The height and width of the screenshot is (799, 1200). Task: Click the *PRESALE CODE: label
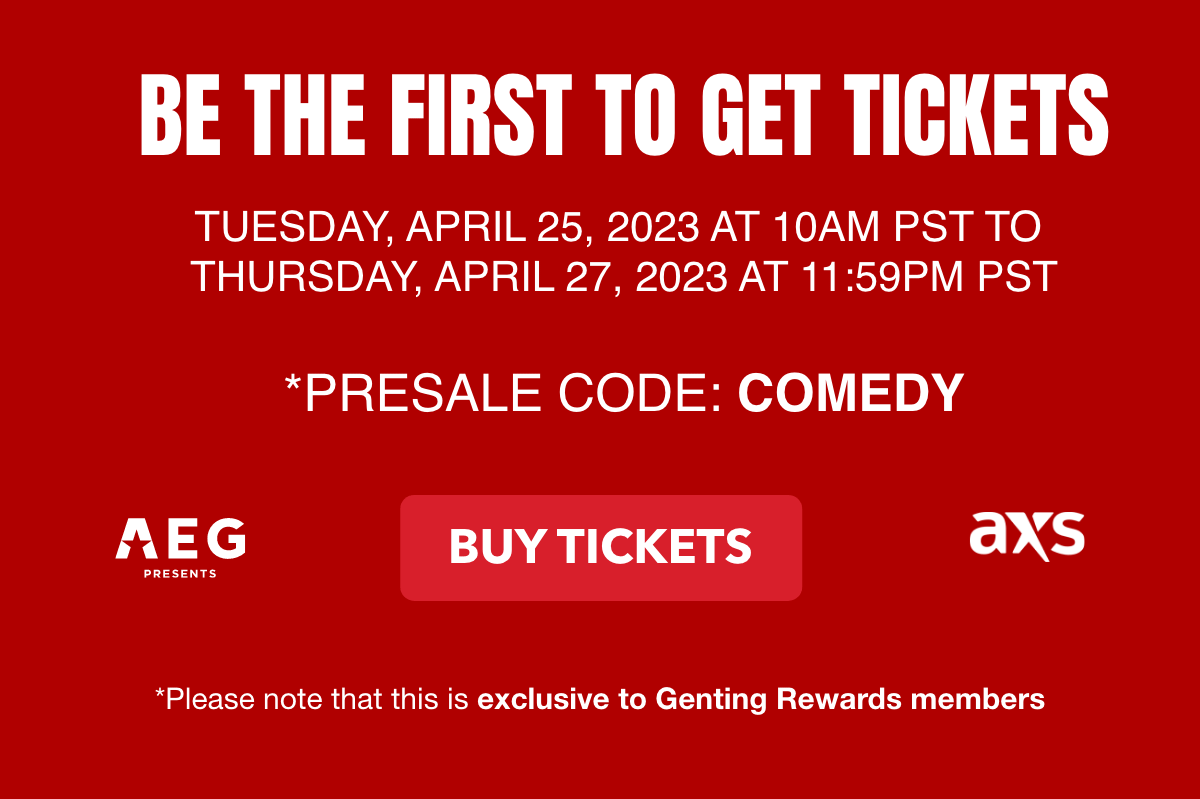(x=504, y=393)
